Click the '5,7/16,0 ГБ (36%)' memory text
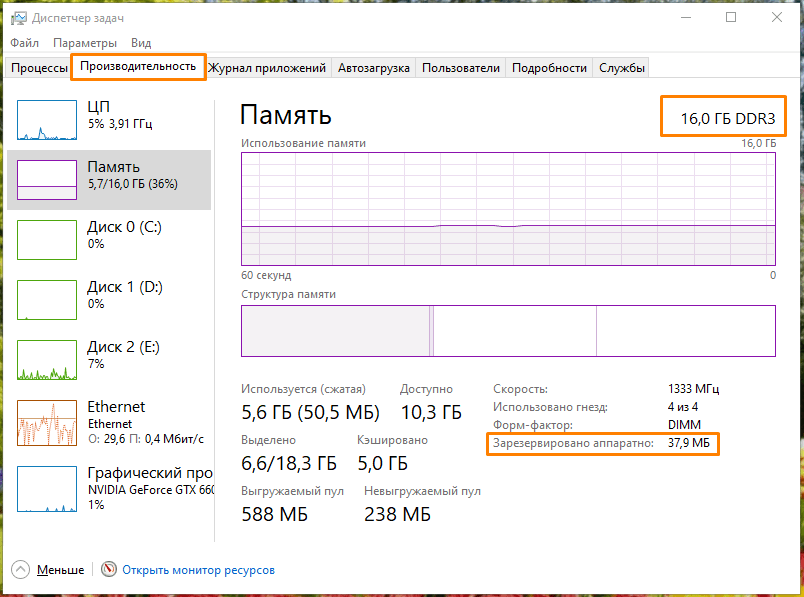 (133, 184)
